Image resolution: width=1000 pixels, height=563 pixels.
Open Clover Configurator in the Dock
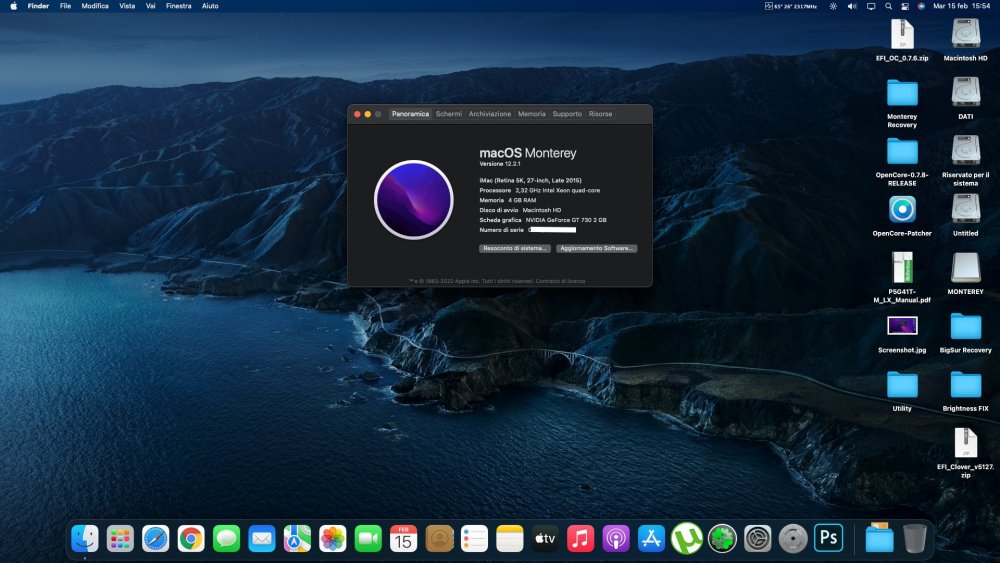[x=722, y=539]
